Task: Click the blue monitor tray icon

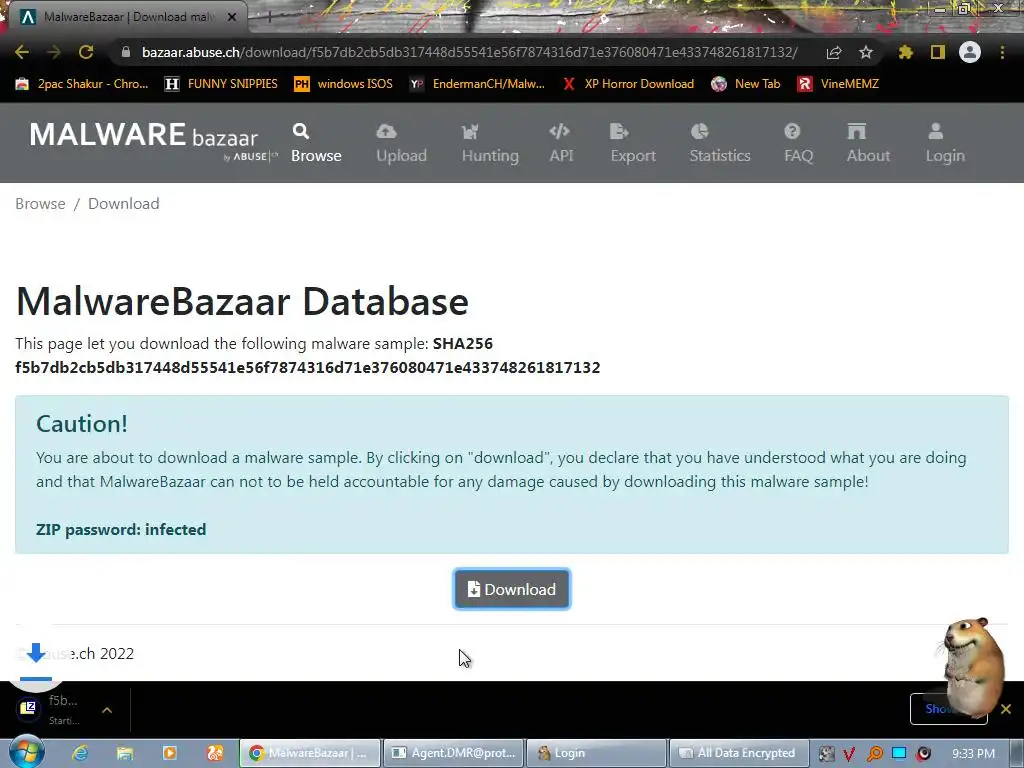Action: (899, 753)
